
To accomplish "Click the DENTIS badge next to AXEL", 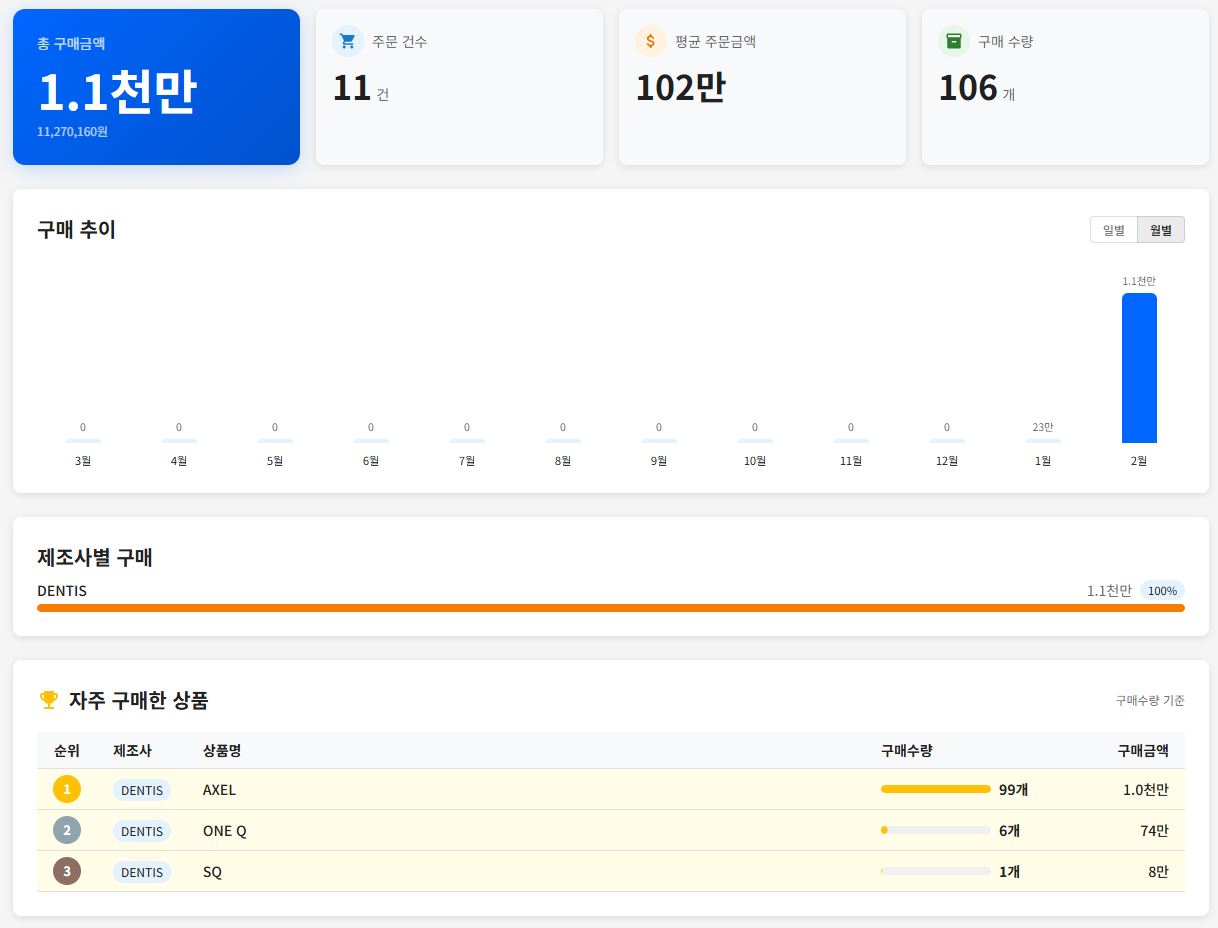I will pyautogui.click(x=141, y=790).
